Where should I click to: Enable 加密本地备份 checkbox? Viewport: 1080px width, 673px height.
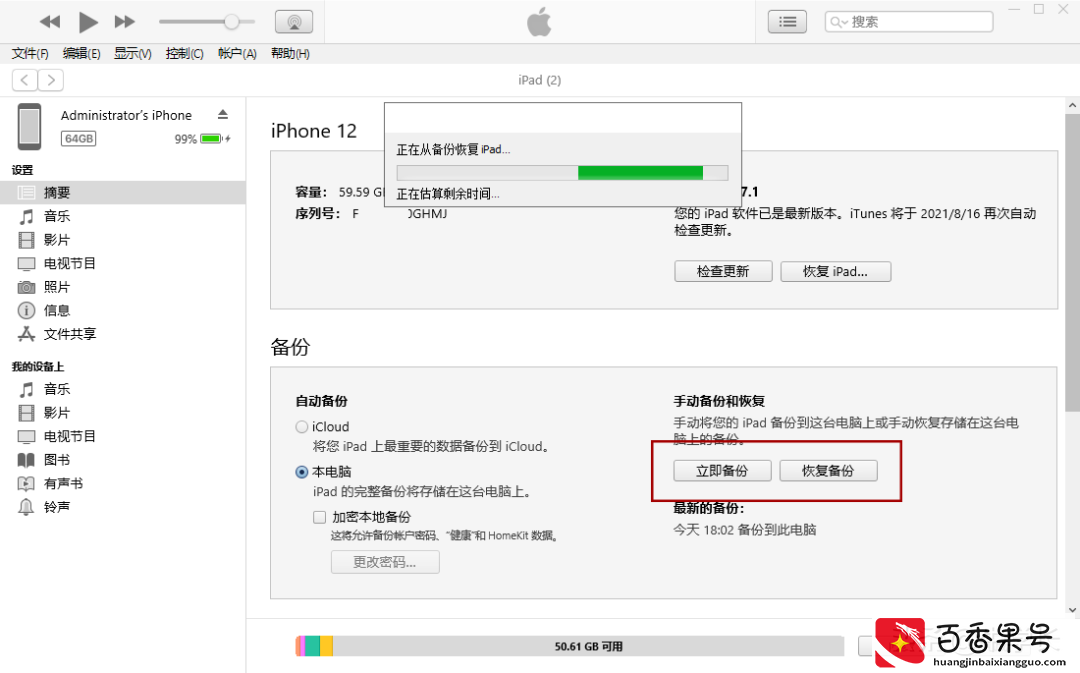pyautogui.click(x=319, y=517)
